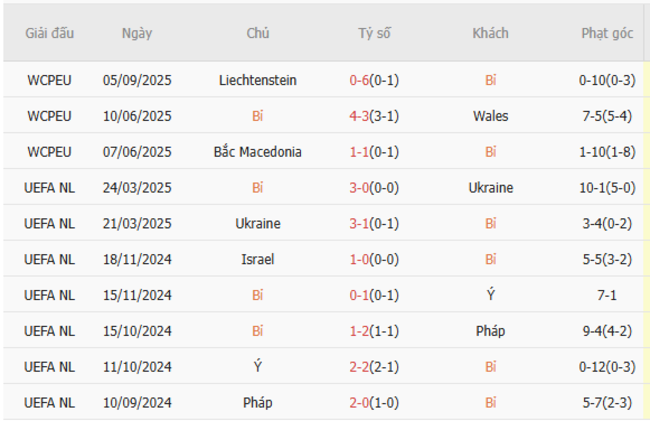Select the 3-0 score versus Ukraine
The height and width of the screenshot is (421, 650).
coord(359,188)
